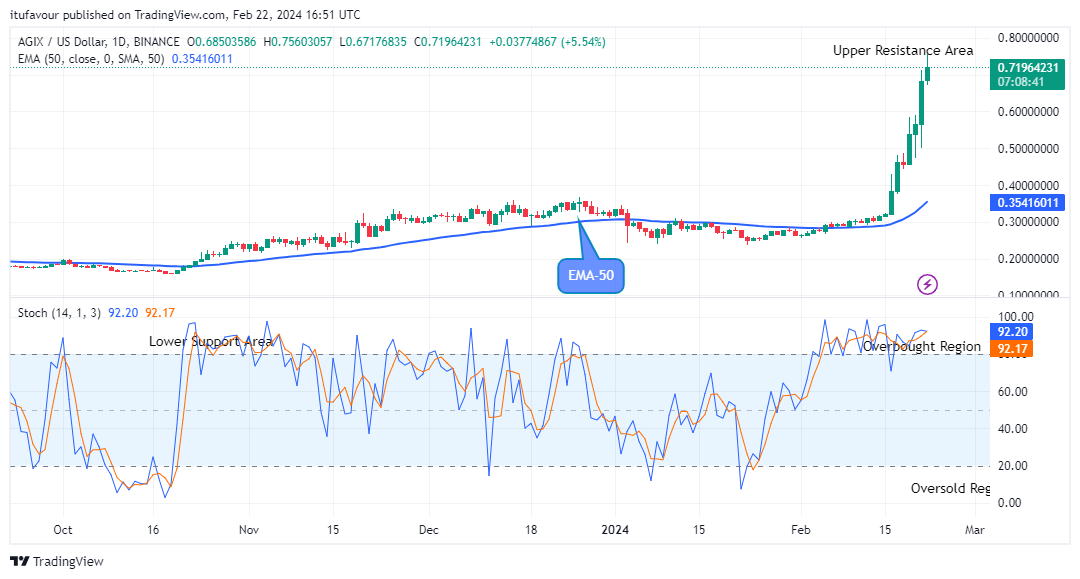Click the Stoch (14, 1, 3) indicator legend
This screenshot has width=1080, height=579.
(x=59, y=313)
